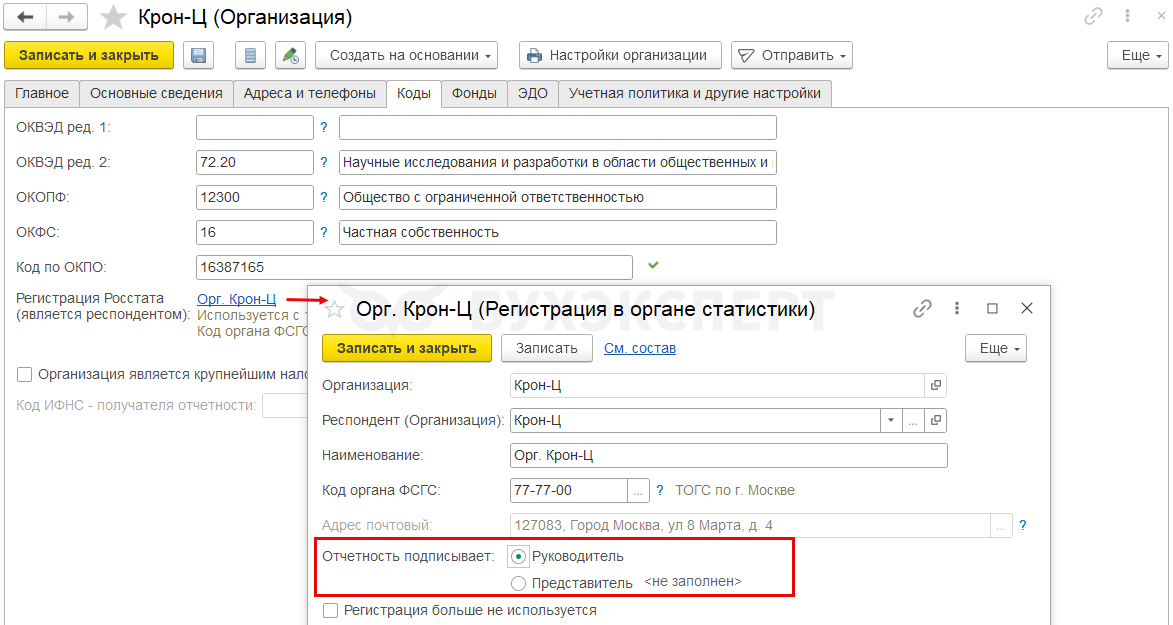The height and width of the screenshot is (625, 1173).
Task: Open Настройки организации button
Action: [x=620, y=55]
